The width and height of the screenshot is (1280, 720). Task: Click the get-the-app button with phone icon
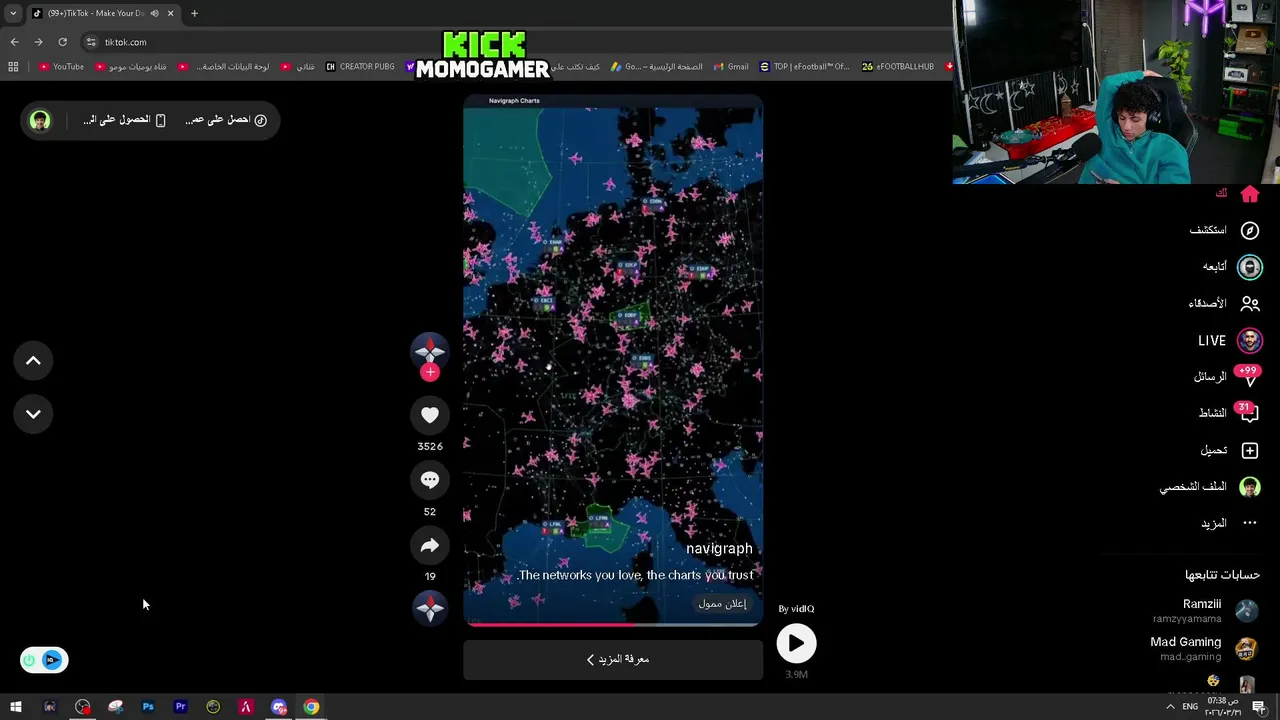click(x=124, y=120)
